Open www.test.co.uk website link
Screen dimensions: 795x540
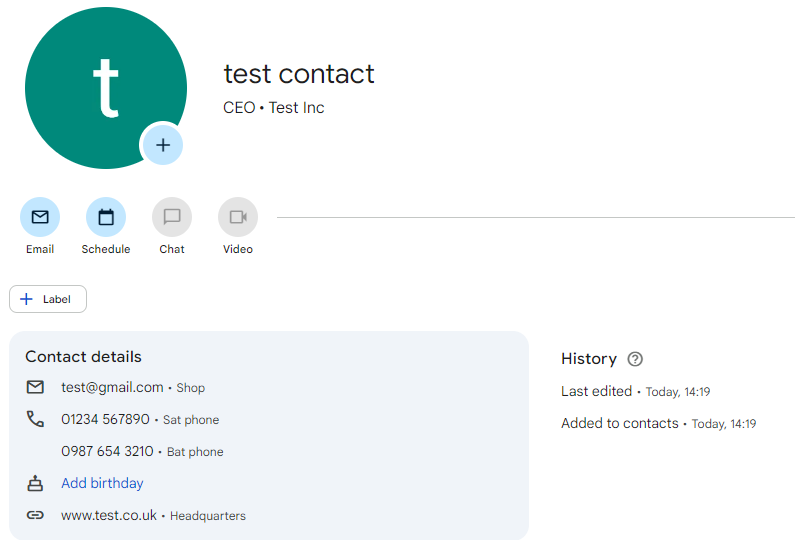tap(109, 515)
